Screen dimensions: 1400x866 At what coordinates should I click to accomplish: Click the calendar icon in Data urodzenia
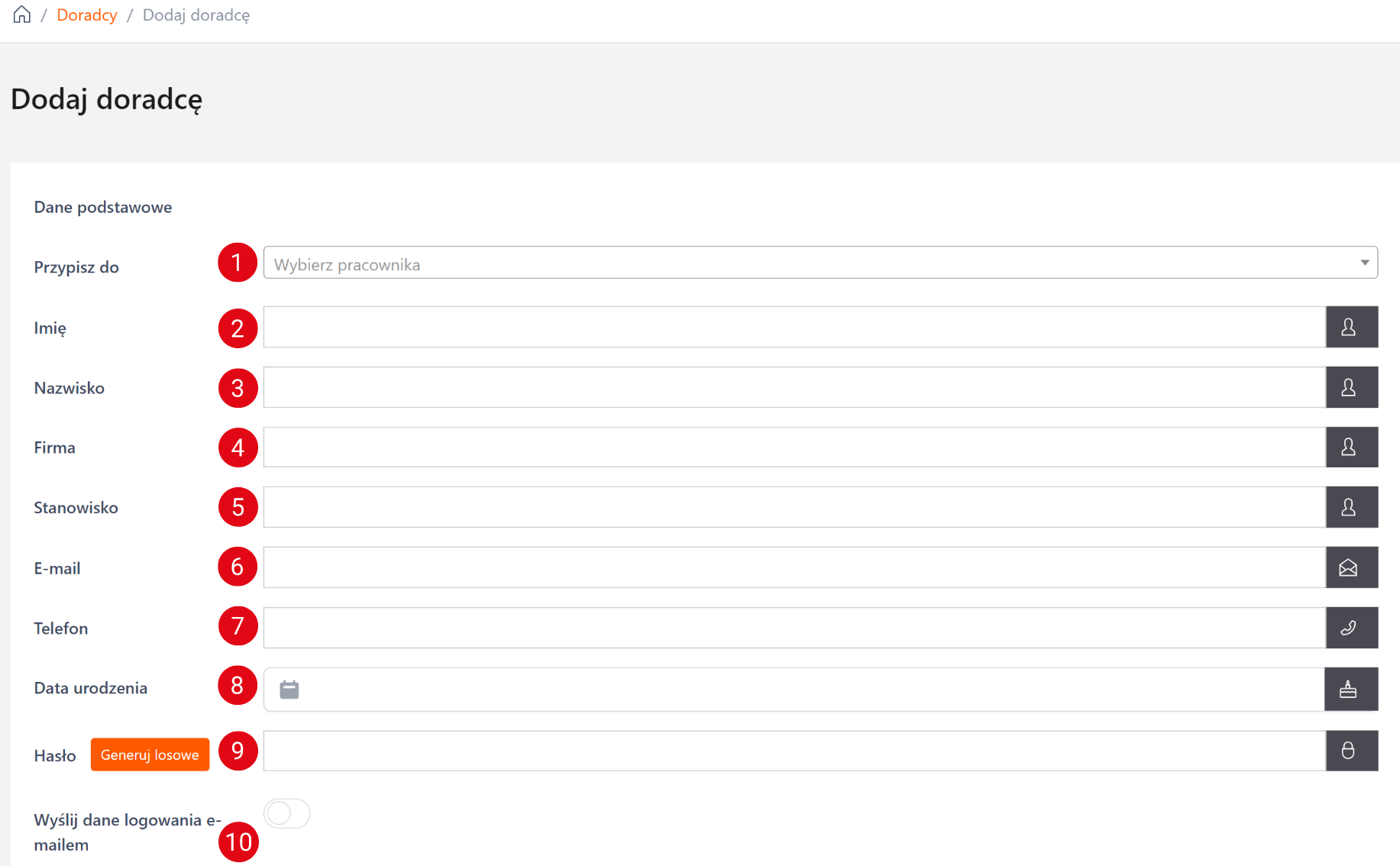pos(289,690)
